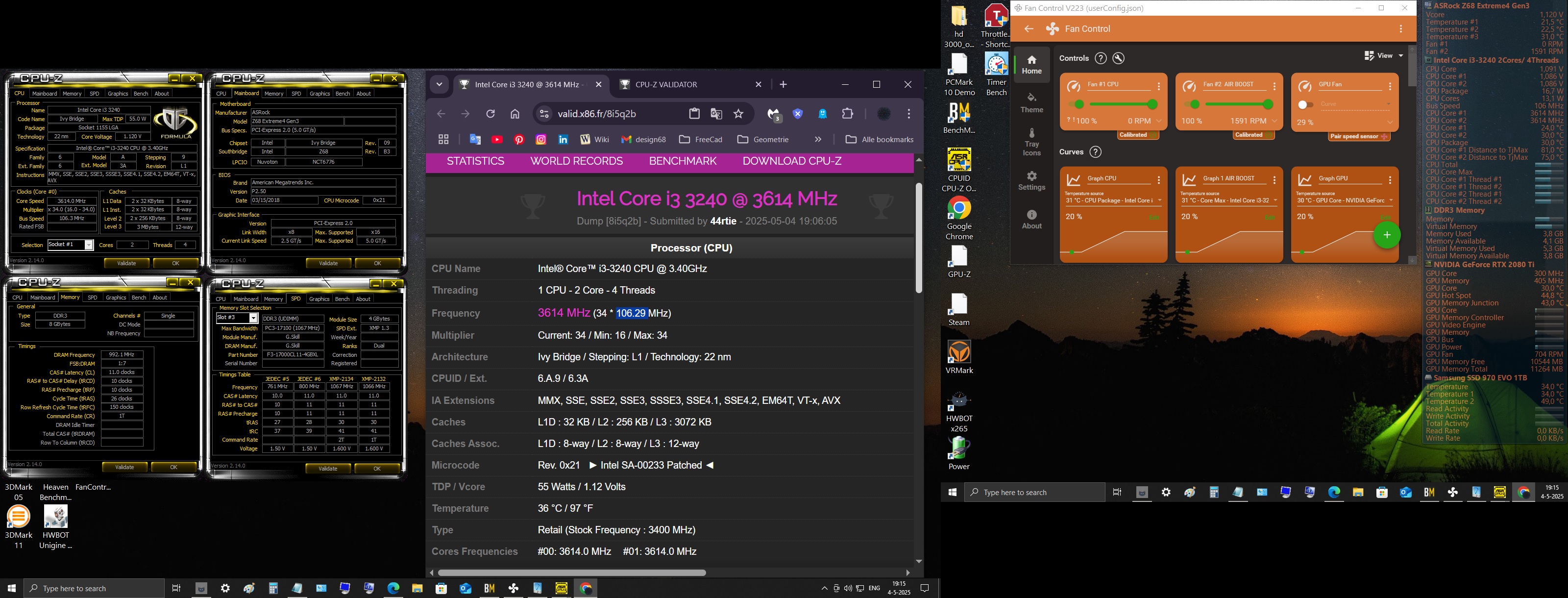Expand Fan #1 CPU card details chevron
Screen dimensions: 1568x598
(1159, 121)
